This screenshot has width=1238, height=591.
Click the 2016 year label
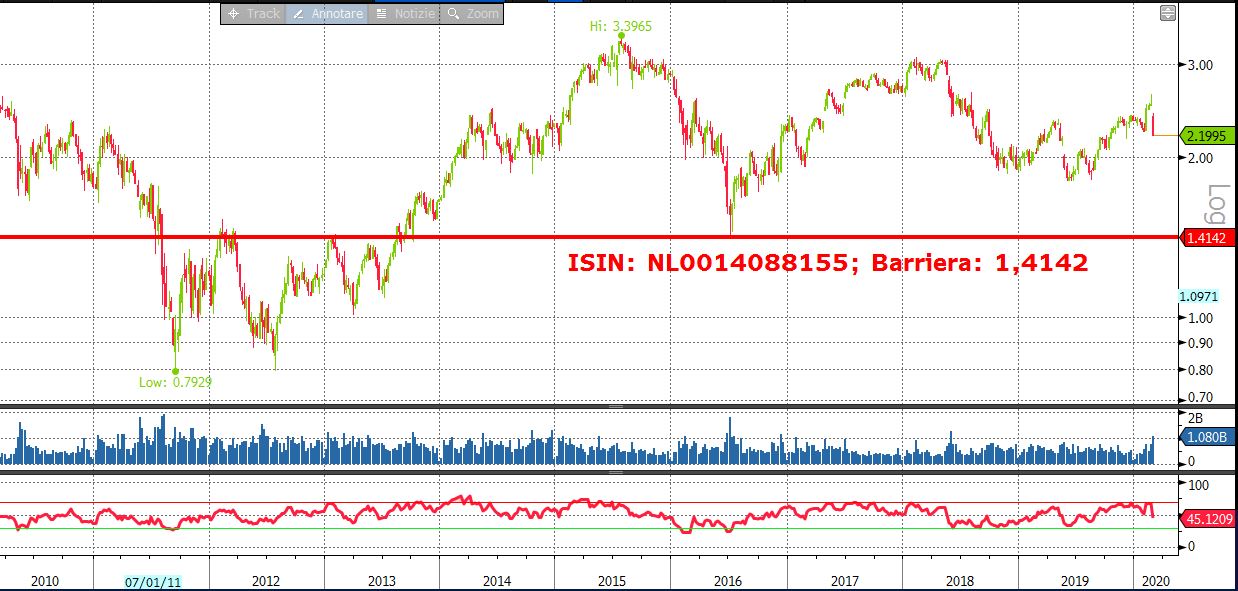coord(728,581)
